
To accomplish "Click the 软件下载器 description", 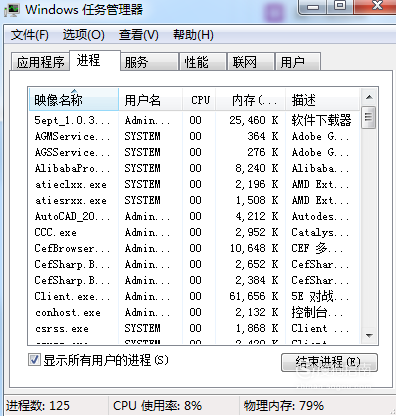I will [321, 120].
